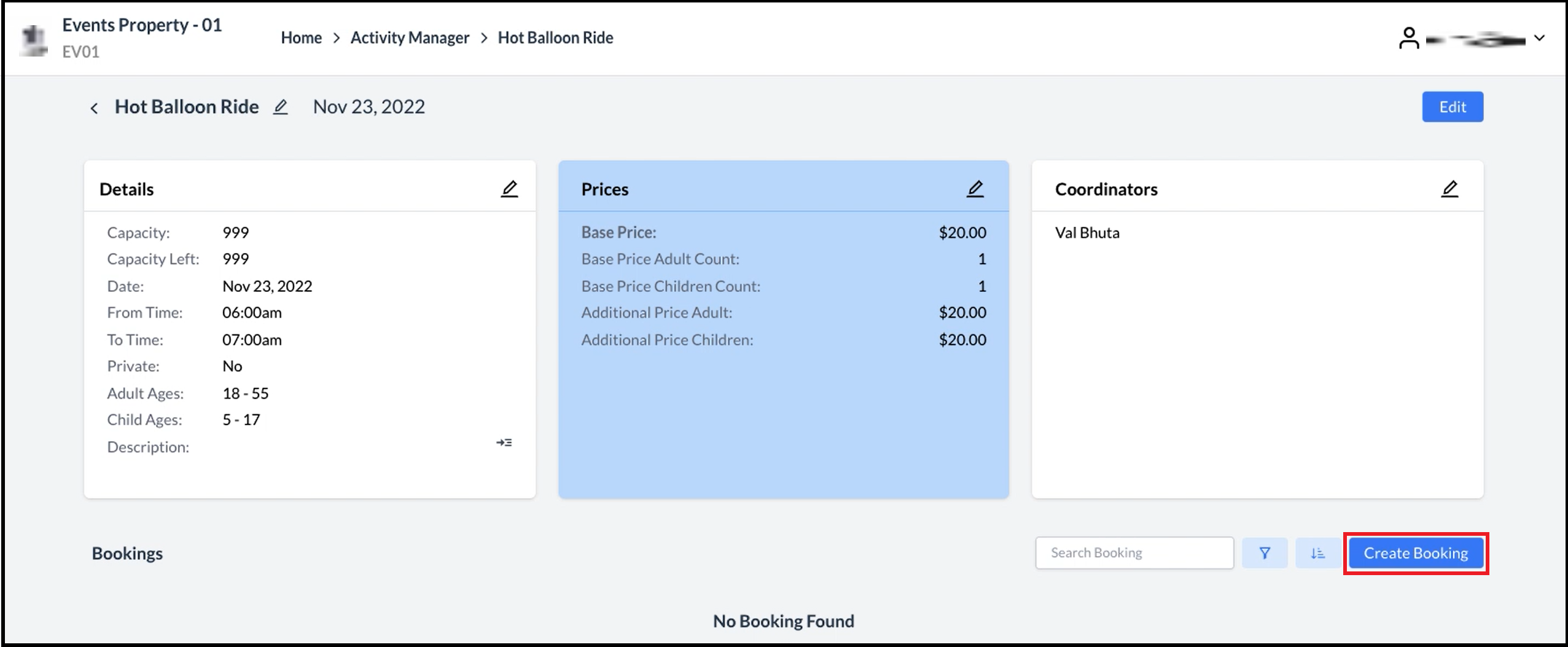The width and height of the screenshot is (1568, 647).
Task: Click the bookings sort order icon
Action: [x=1317, y=553]
